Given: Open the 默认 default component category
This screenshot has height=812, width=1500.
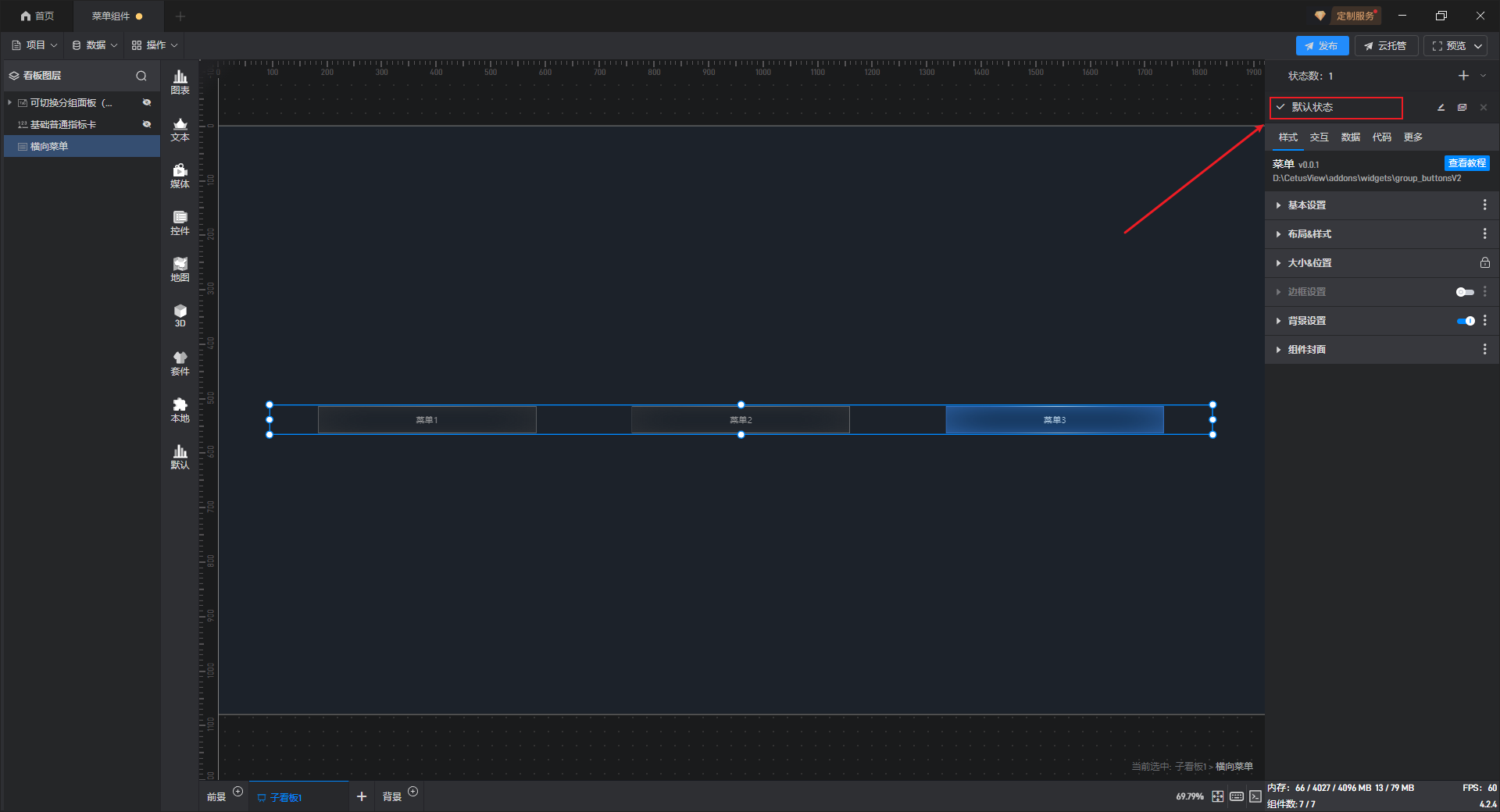Looking at the screenshot, I should (180, 457).
